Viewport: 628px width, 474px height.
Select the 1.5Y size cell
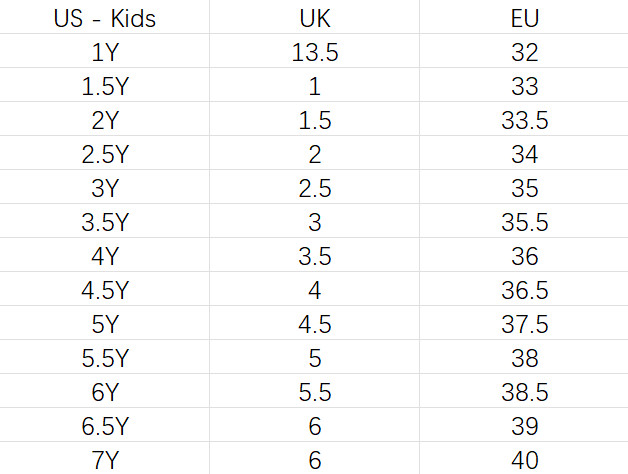point(105,86)
